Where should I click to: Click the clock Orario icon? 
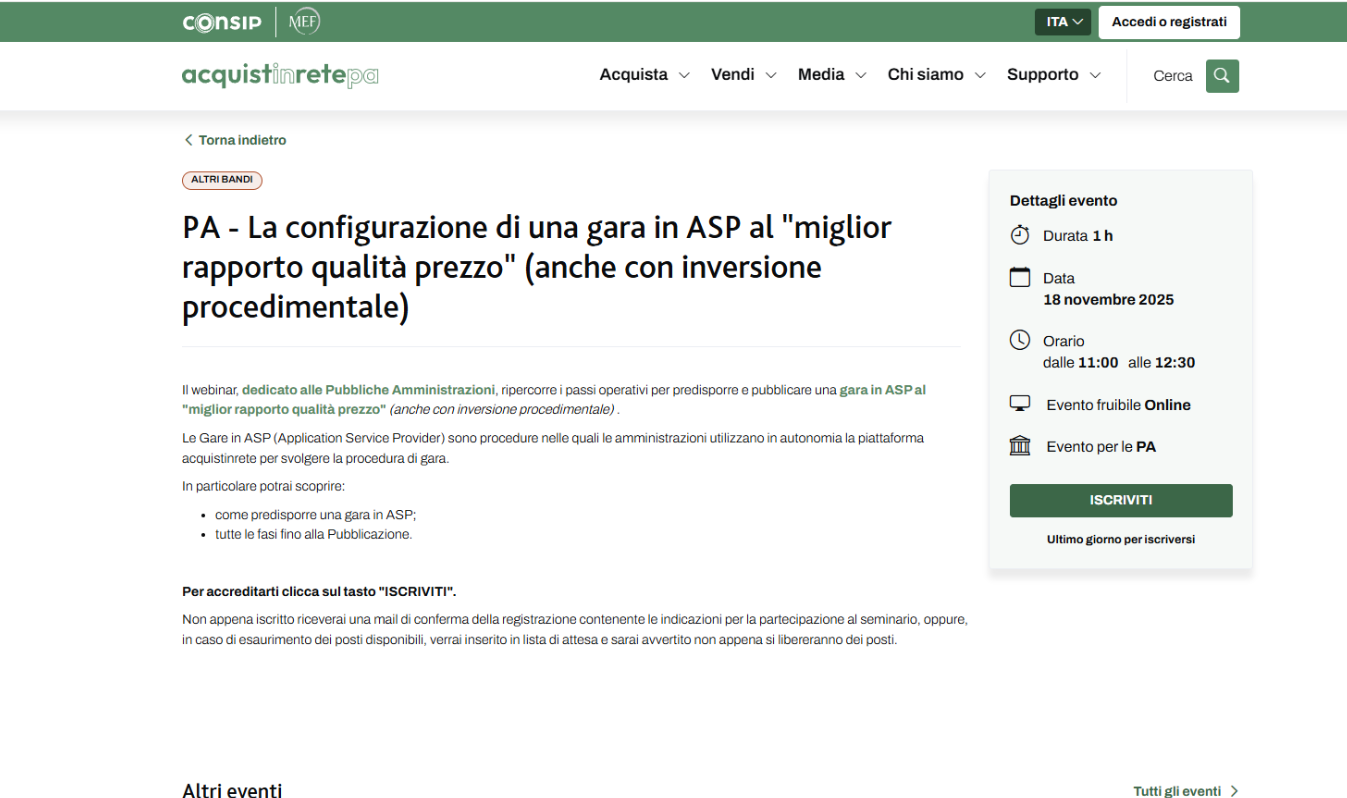pyautogui.click(x=1019, y=341)
